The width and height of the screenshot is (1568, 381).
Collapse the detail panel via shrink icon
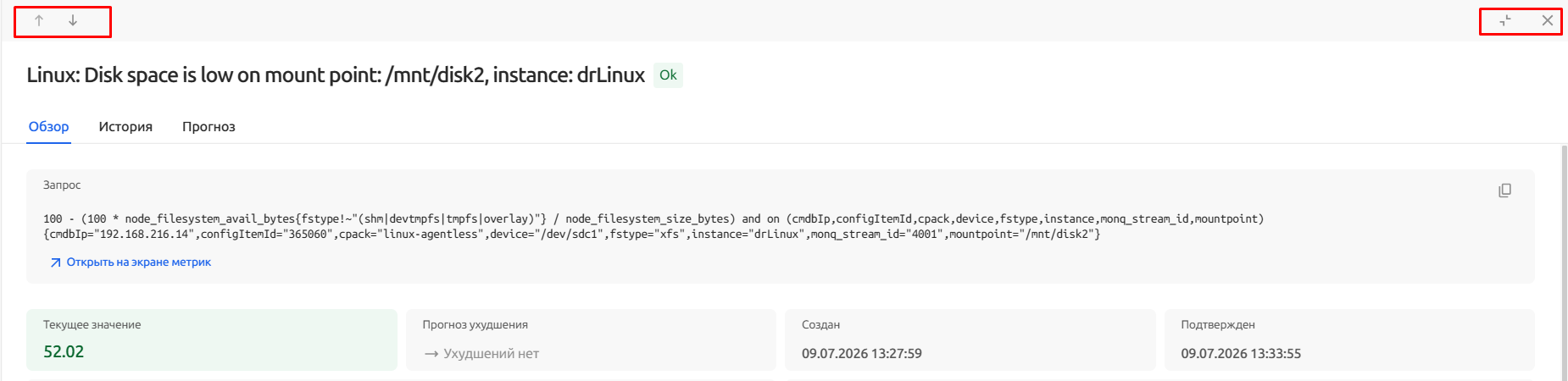coord(1505,20)
